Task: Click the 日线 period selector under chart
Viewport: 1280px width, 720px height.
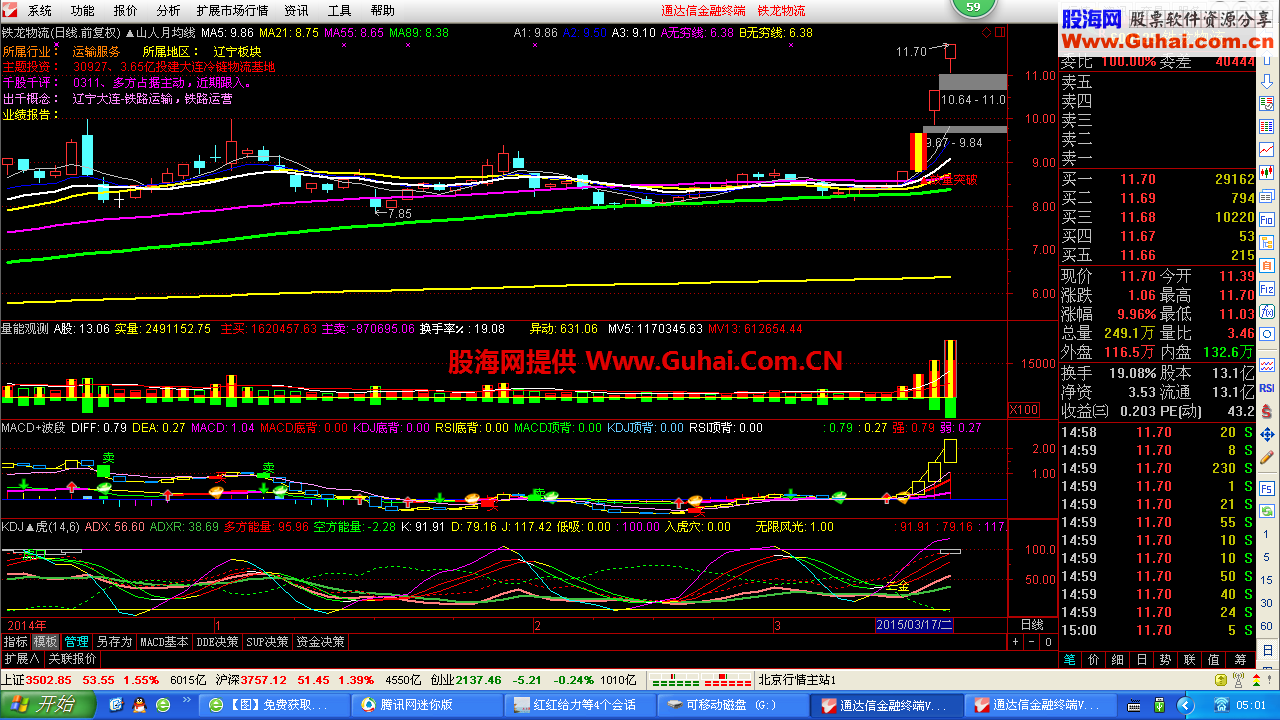Action: 1031,624
